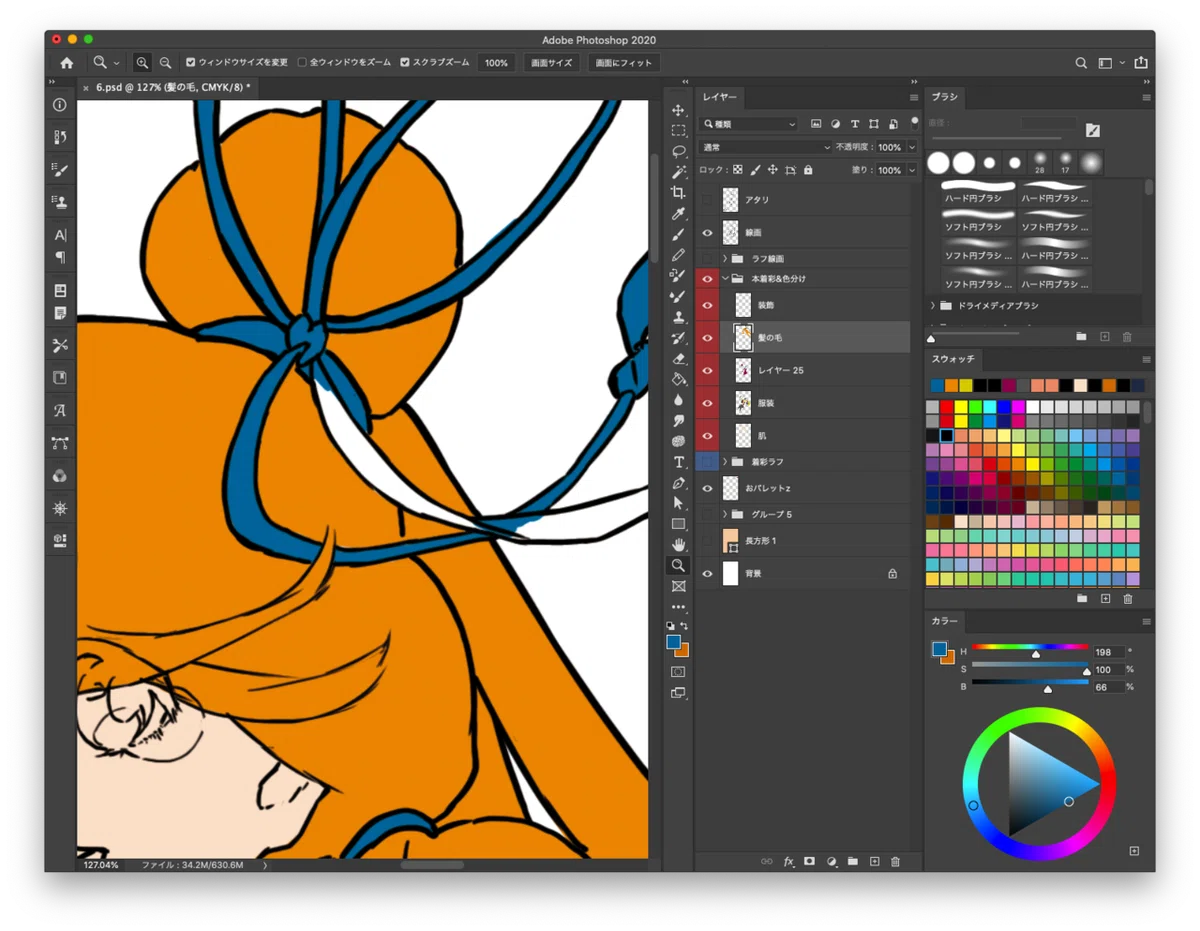Select the Lasso tool

(678, 151)
